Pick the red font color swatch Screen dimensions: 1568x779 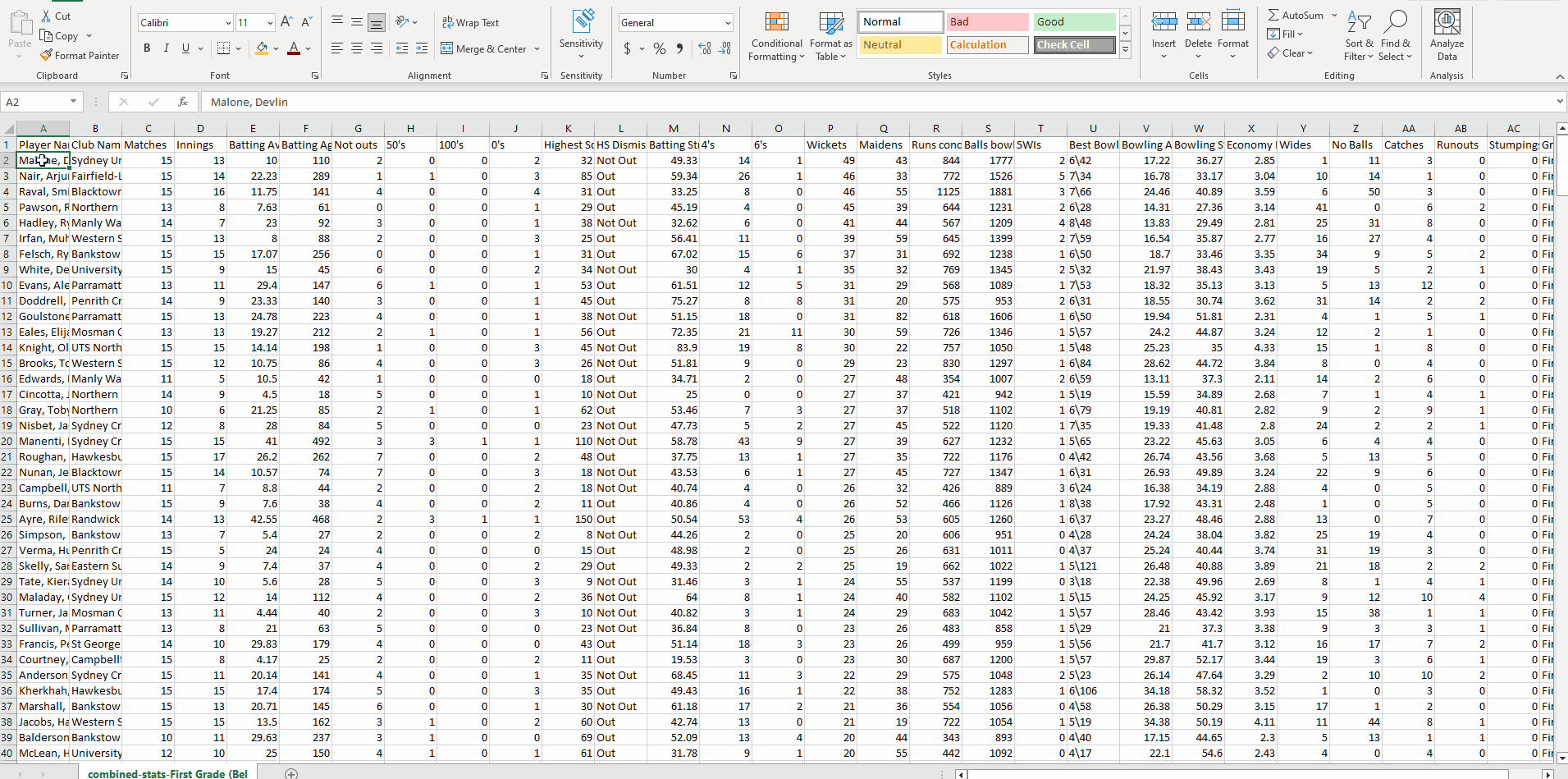(x=294, y=48)
